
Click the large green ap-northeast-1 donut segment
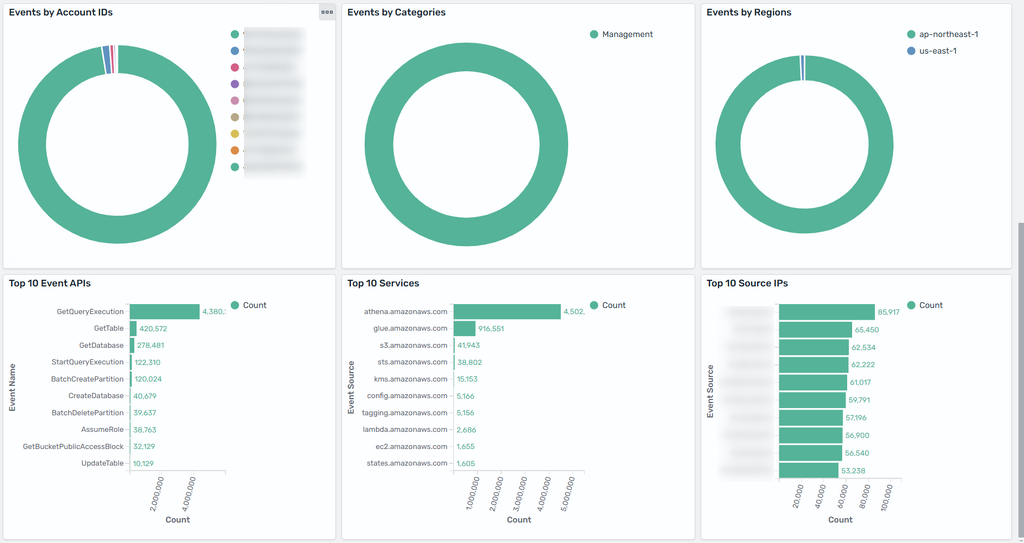coord(805,222)
